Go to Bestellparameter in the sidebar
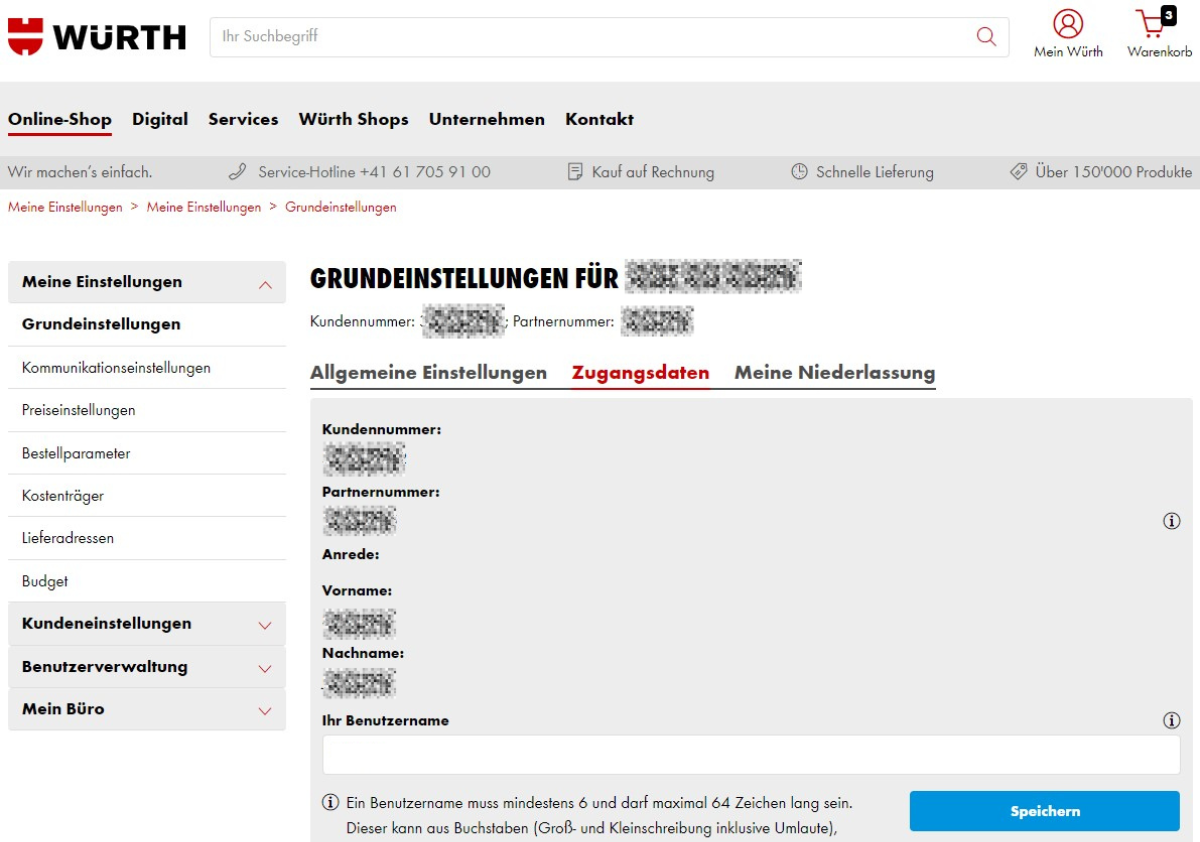This screenshot has height=842, width=1200. 147,454
